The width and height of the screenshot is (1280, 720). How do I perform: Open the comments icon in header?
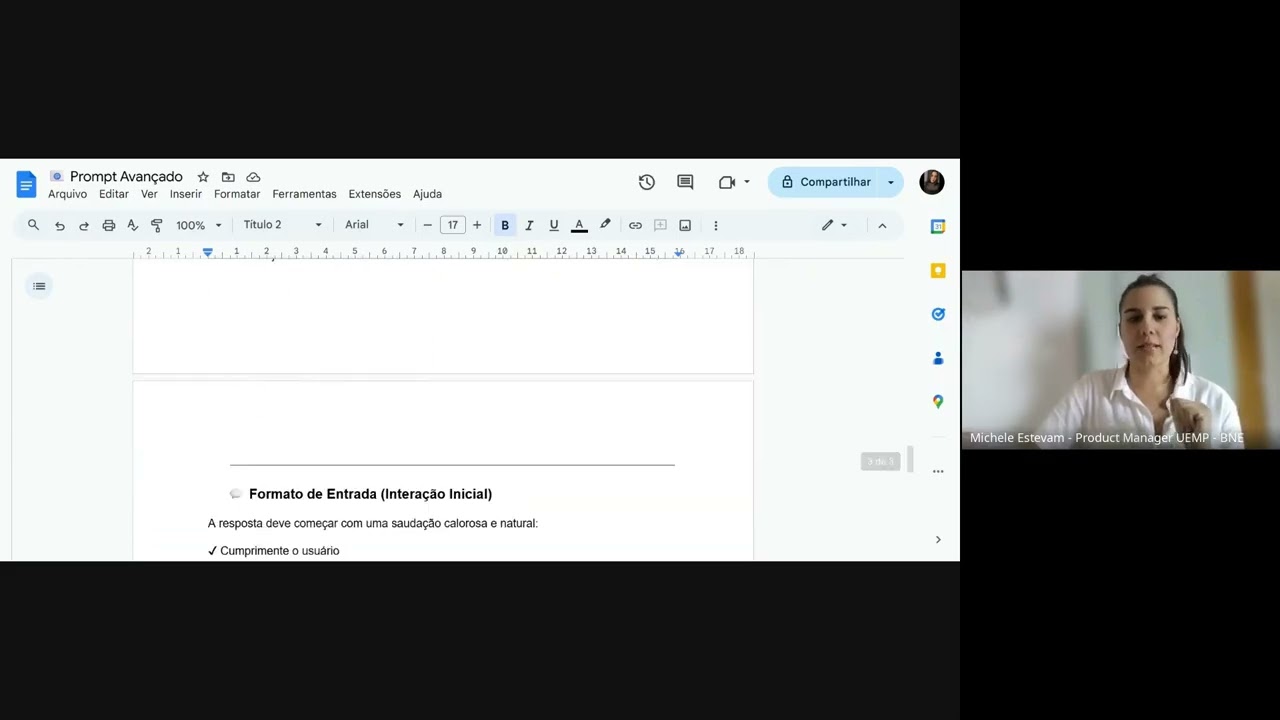tap(685, 182)
